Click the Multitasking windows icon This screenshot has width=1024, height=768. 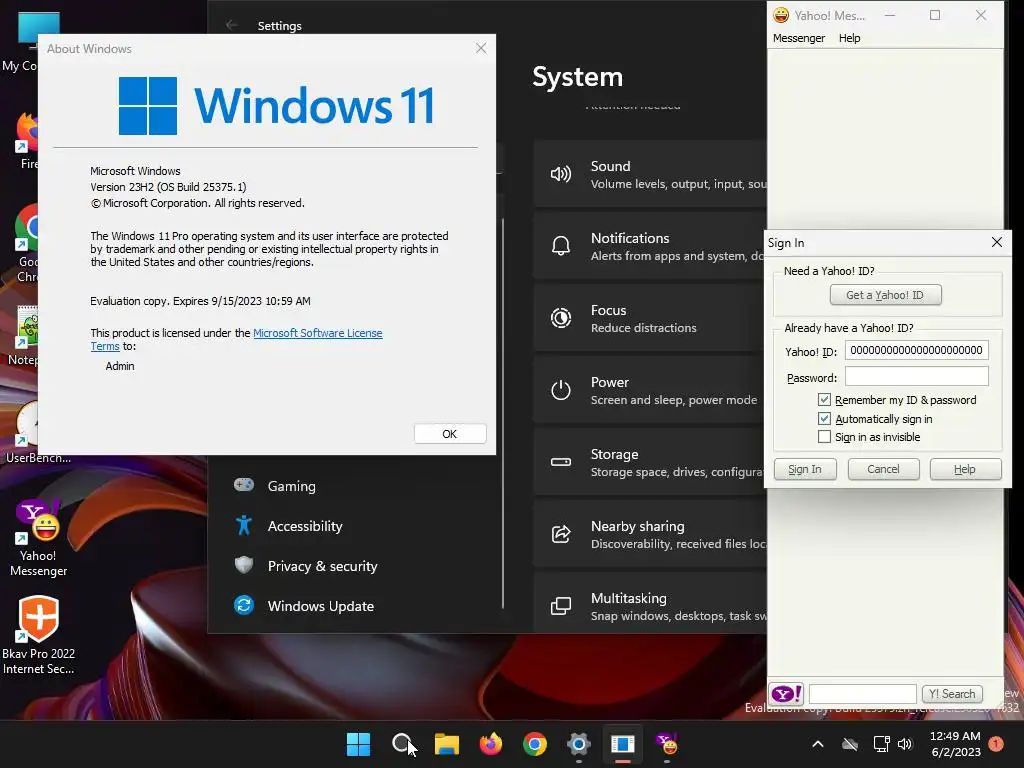560,605
